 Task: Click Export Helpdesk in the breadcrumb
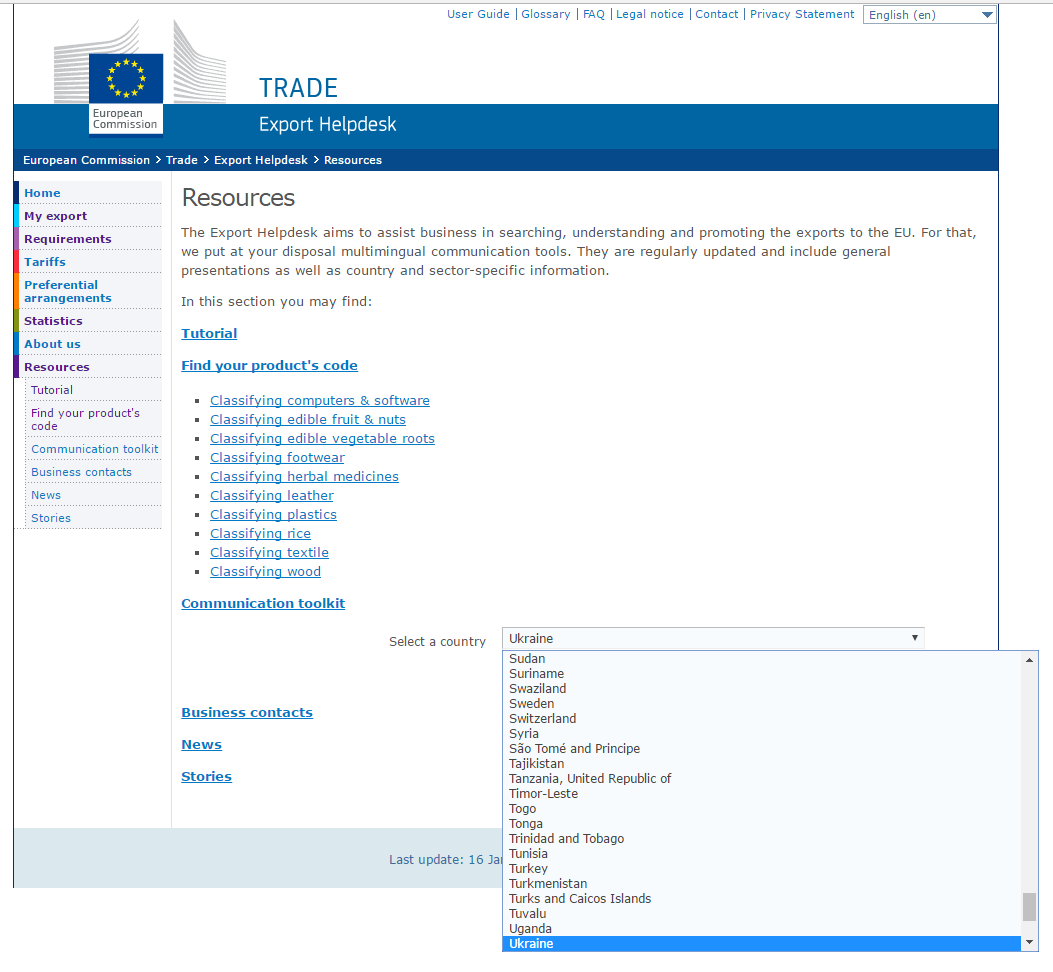coord(262,160)
